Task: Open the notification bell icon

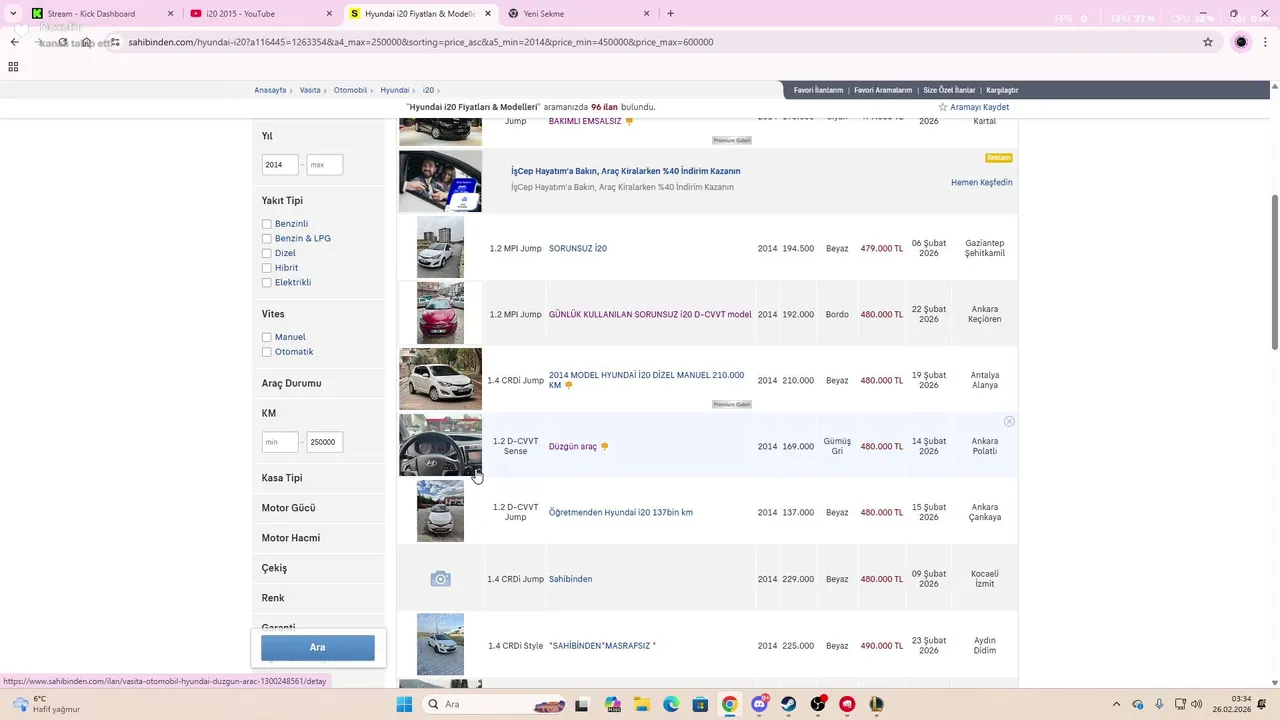Action: point(1263,704)
